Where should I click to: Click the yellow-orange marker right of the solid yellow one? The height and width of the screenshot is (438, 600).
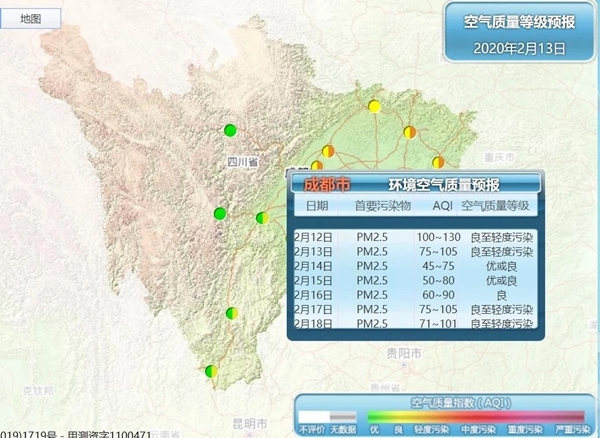pyautogui.click(x=409, y=131)
